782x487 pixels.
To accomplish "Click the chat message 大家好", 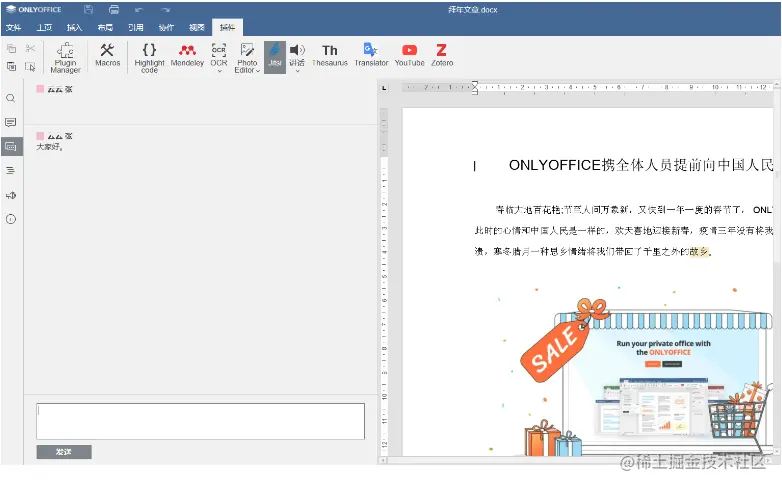I will coord(50,147).
